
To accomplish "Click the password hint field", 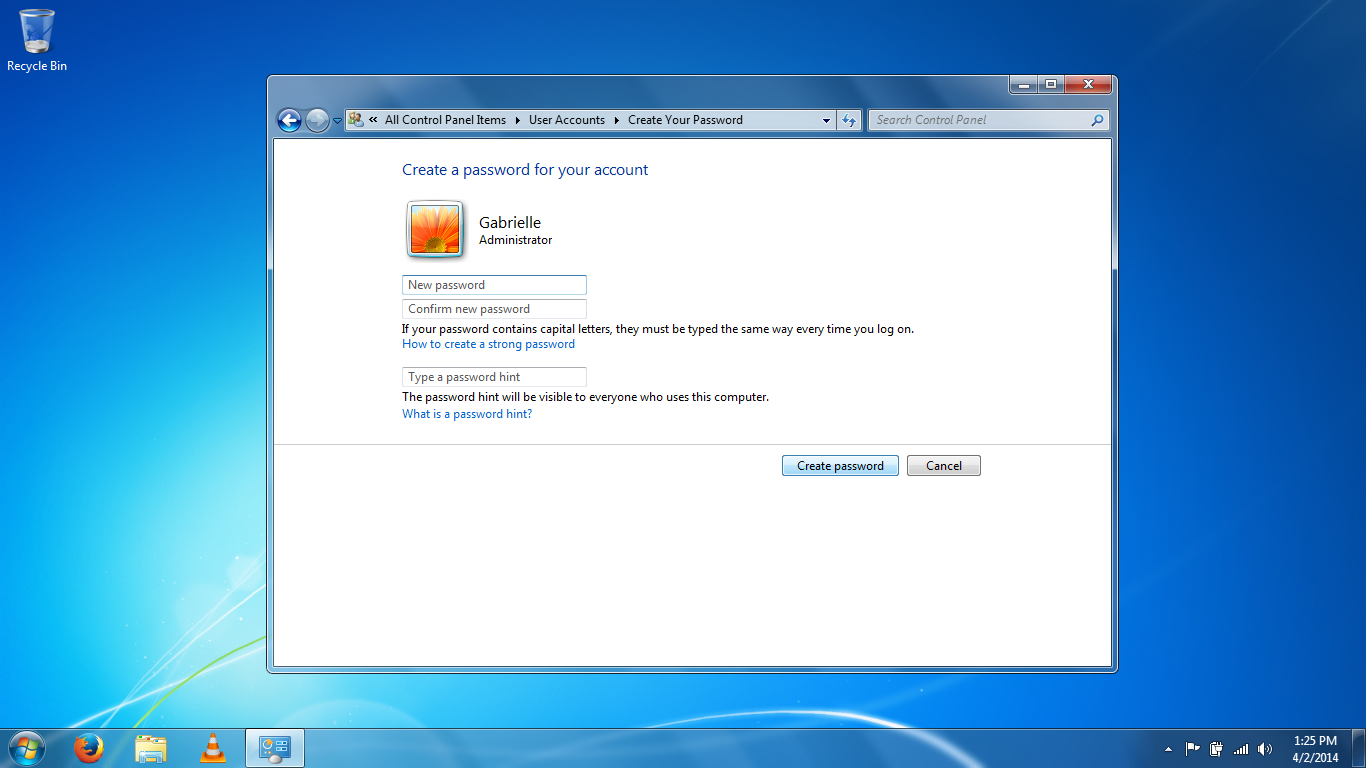I will (494, 377).
